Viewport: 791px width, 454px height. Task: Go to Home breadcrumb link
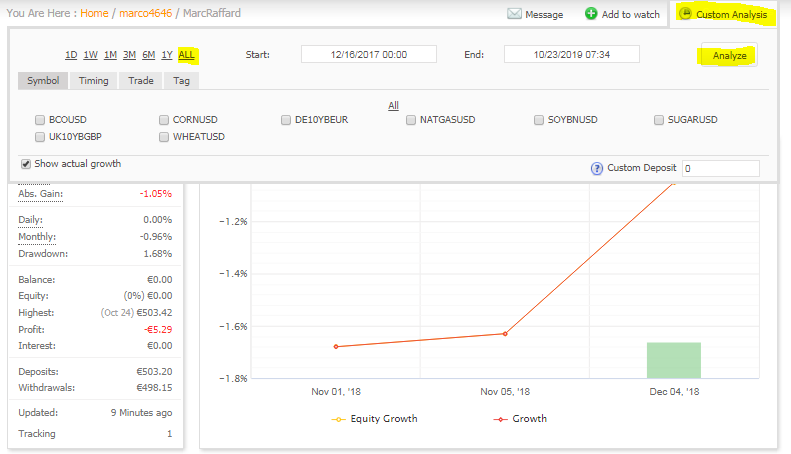pyautogui.click(x=94, y=14)
